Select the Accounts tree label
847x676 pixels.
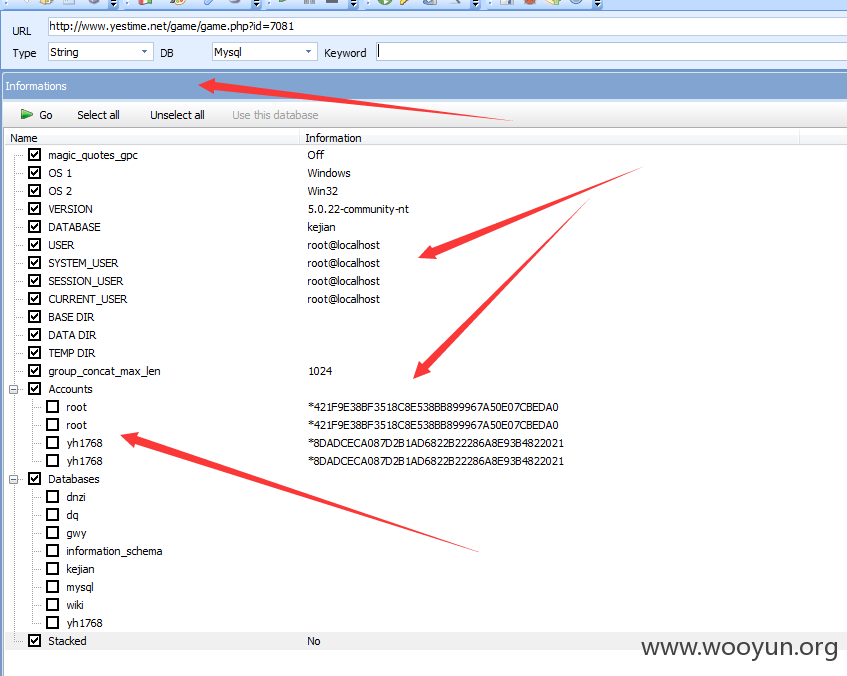tap(70, 389)
